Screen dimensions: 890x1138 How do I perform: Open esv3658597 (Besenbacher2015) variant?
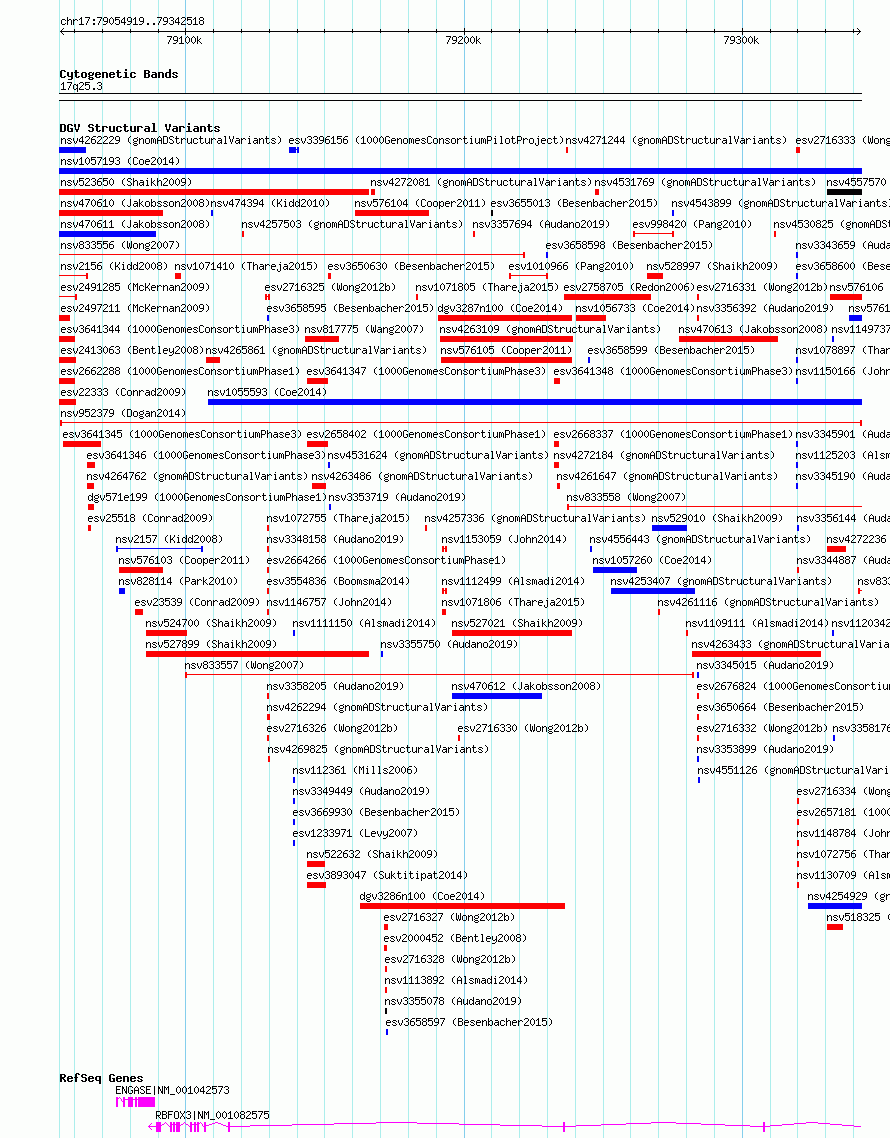tap(469, 1024)
